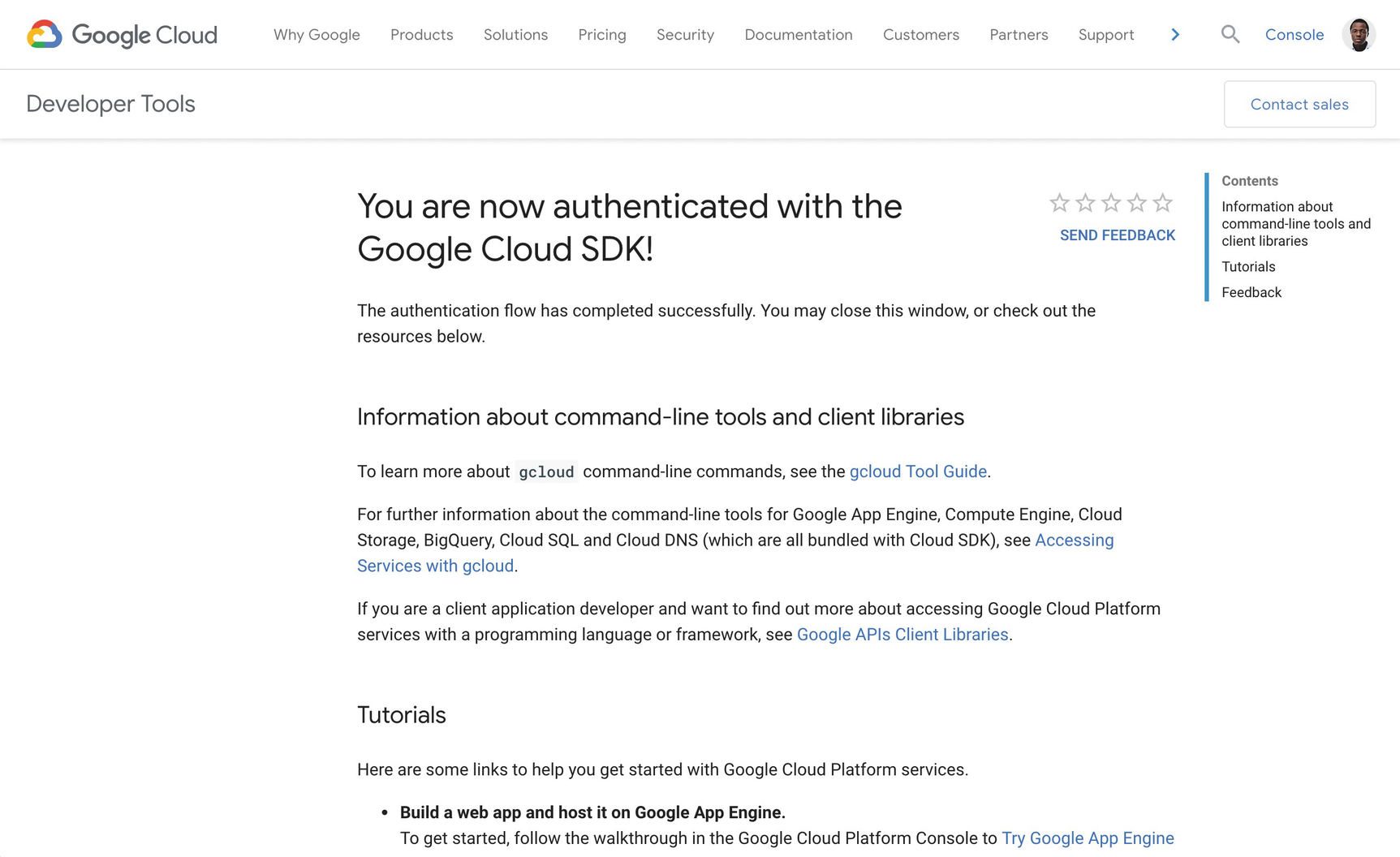Jump to Feedback in the Contents sidebar
1400x857 pixels.
pos(1251,293)
